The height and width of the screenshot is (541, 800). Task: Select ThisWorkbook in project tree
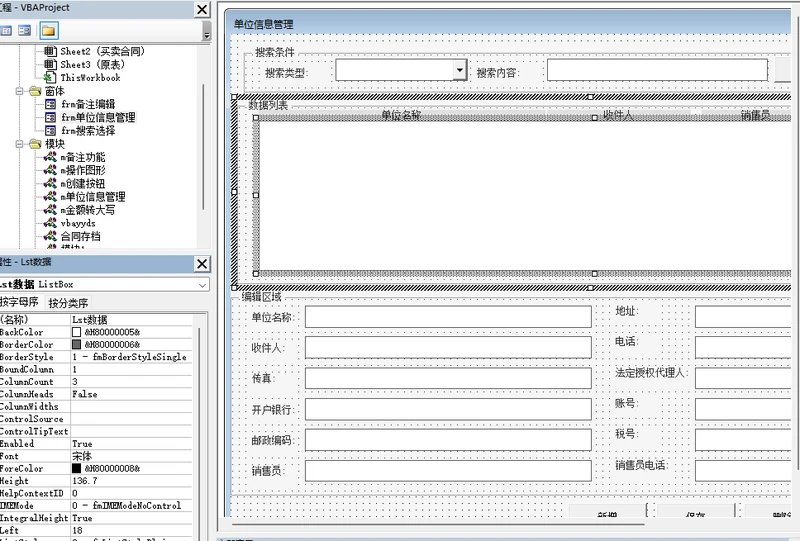pos(90,78)
